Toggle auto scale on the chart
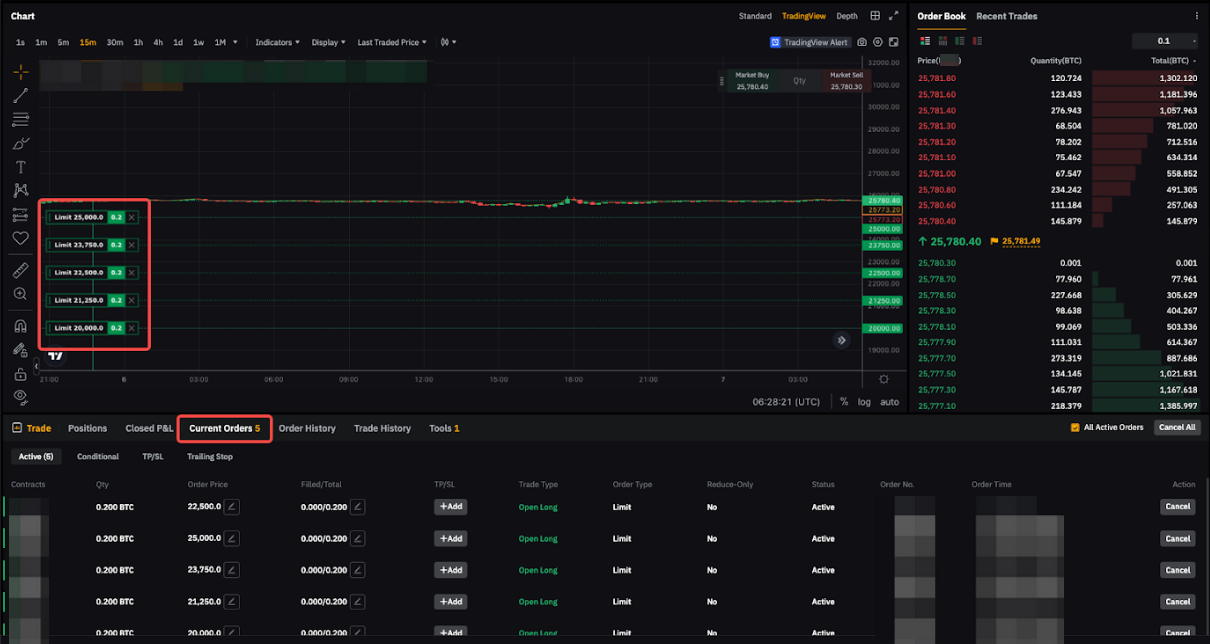This screenshot has width=1210, height=644. (888, 402)
